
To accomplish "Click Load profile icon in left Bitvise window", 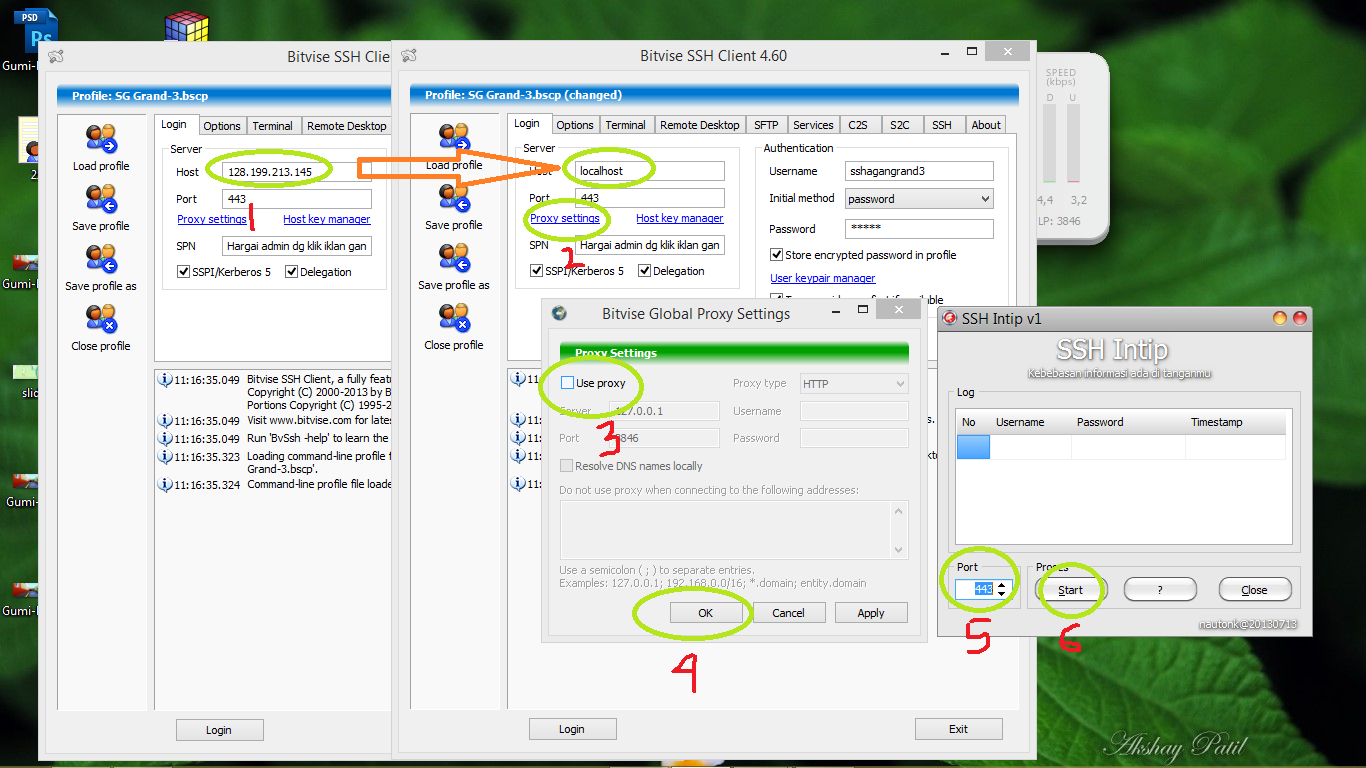I will pyautogui.click(x=101, y=139).
